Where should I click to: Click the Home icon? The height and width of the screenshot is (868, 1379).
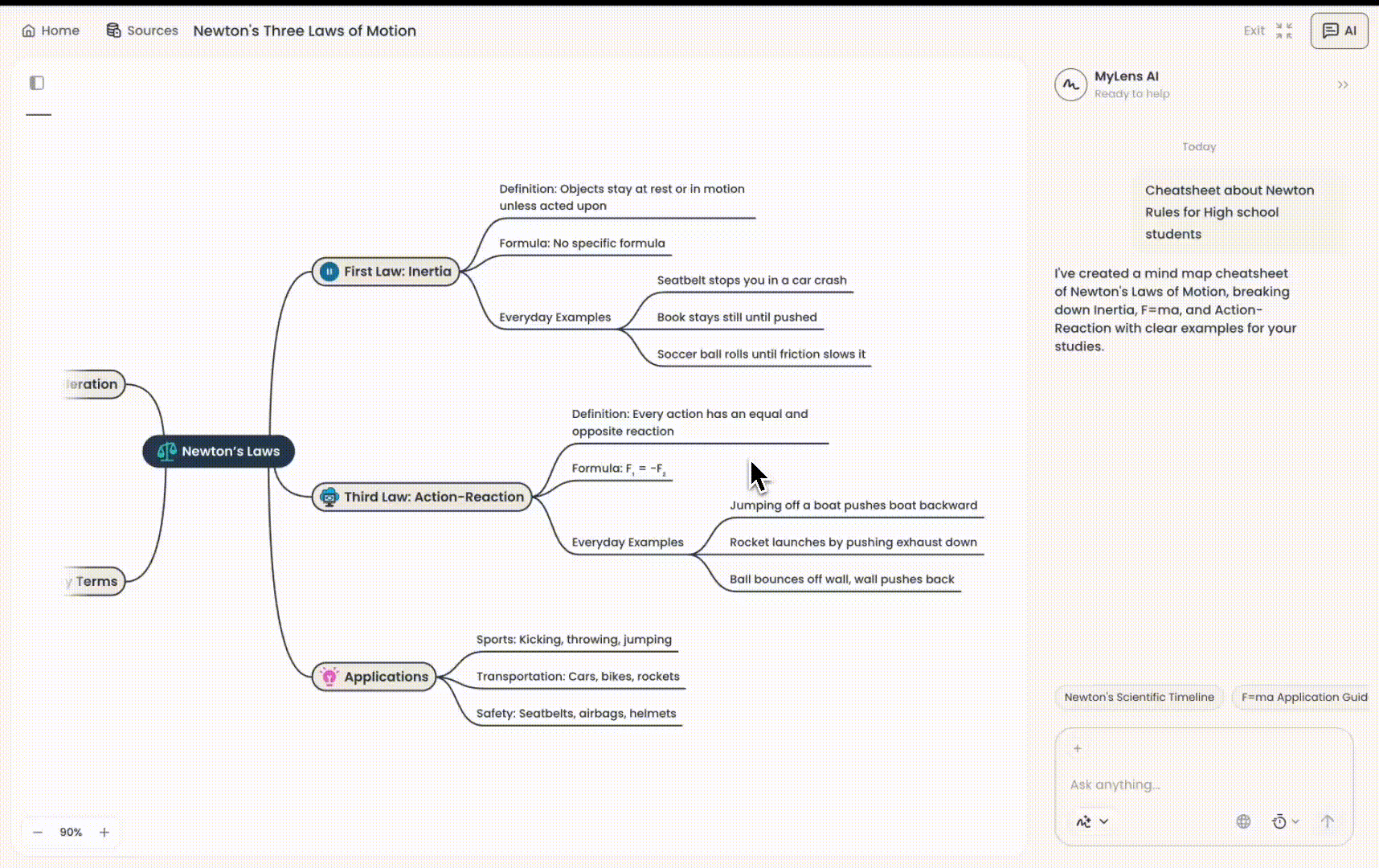click(27, 30)
